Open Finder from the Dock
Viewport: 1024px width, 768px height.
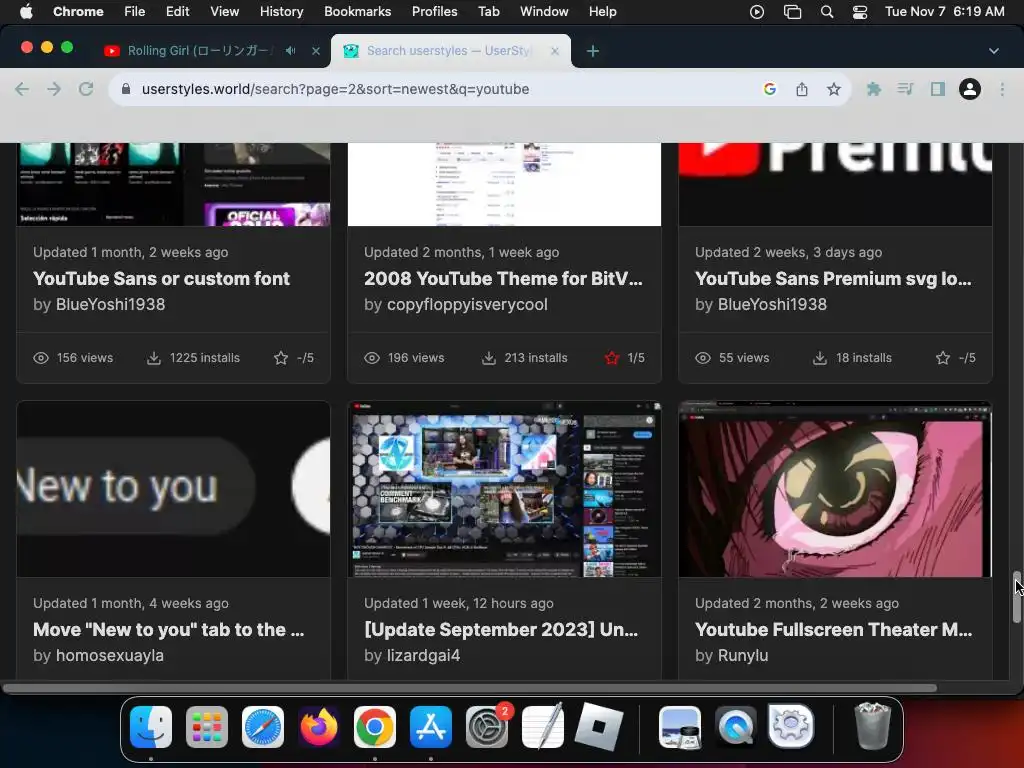tap(151, 727)
